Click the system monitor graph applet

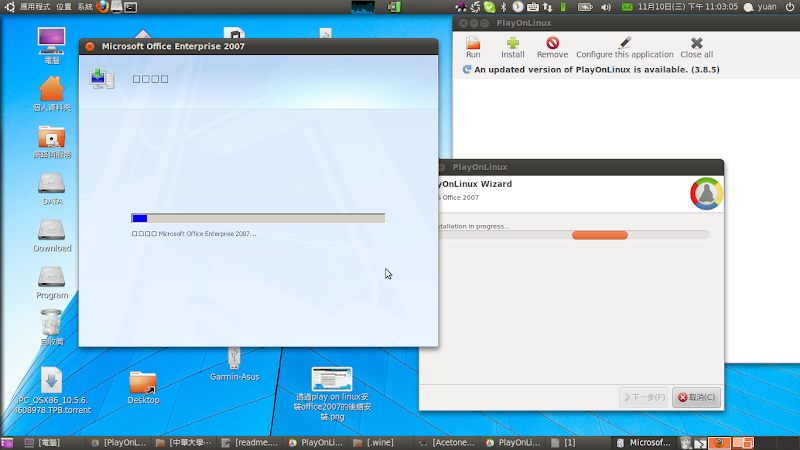click(x=363, y=7)
